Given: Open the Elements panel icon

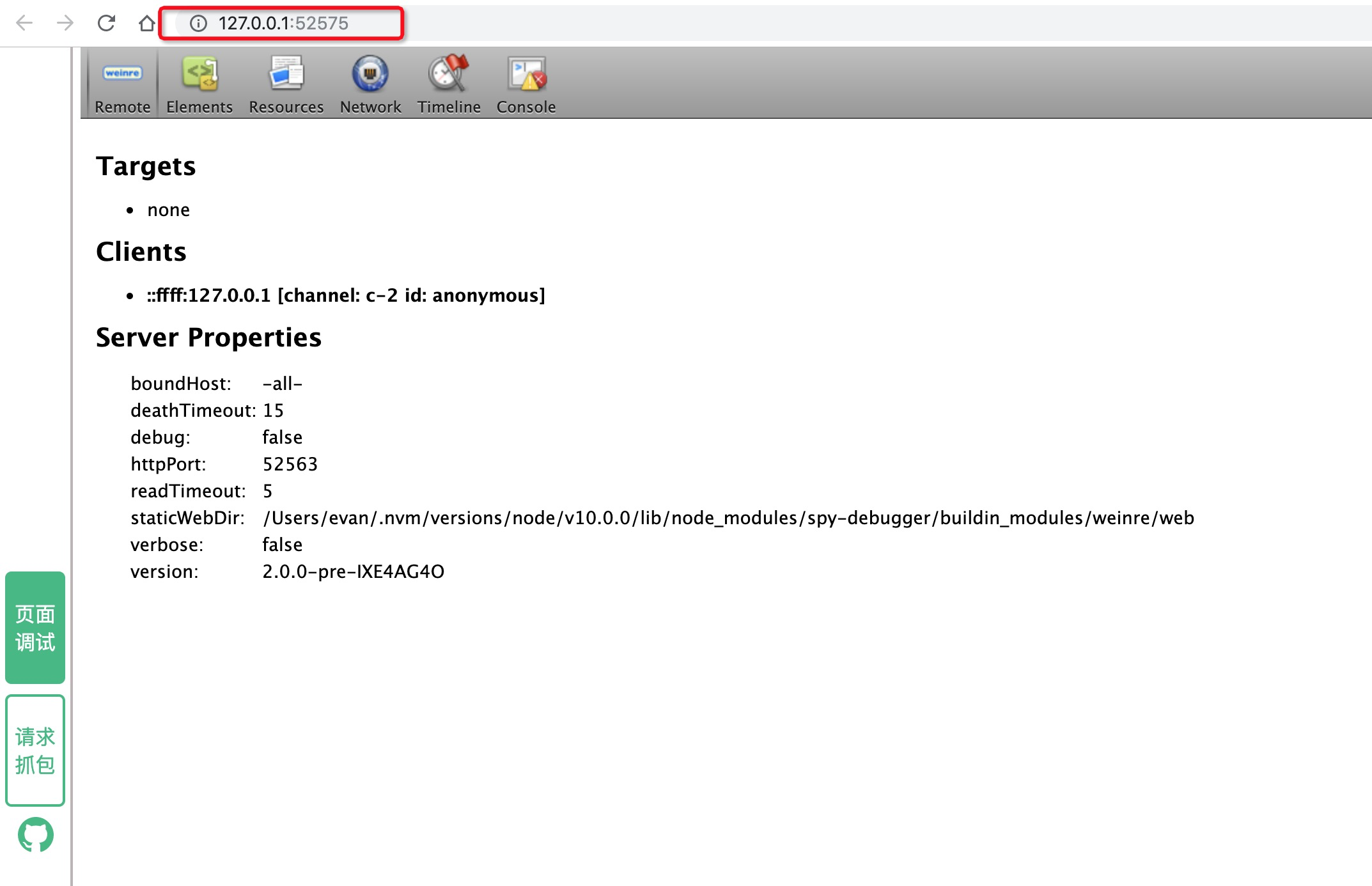Looking at the screenshot, I should (199, 73).
